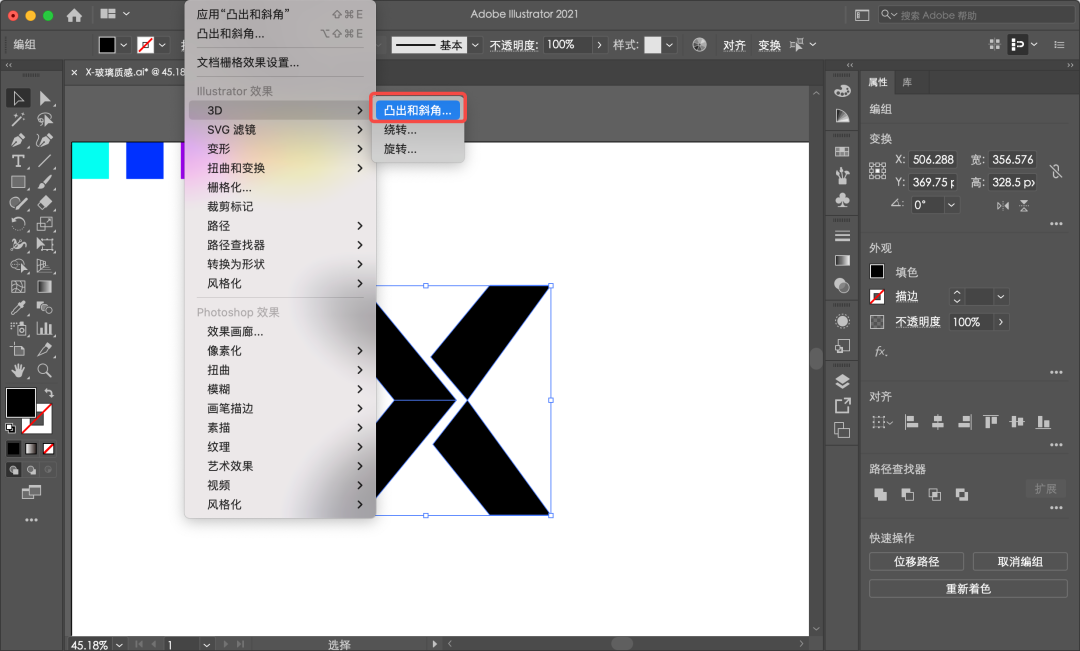Open the Symbols panel club icon

click(842, 200)
